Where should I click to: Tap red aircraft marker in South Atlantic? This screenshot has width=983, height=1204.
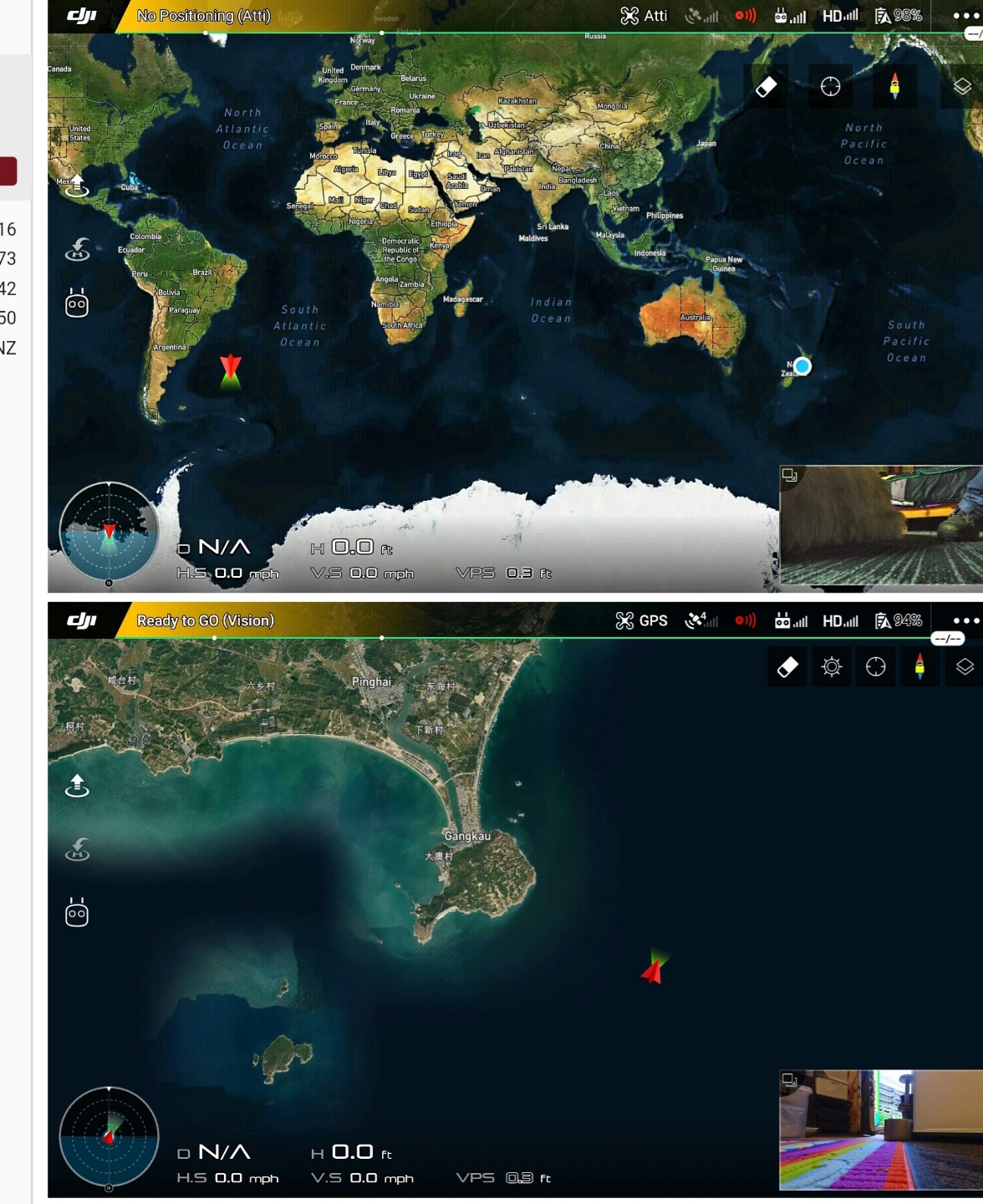coord(231,370)
